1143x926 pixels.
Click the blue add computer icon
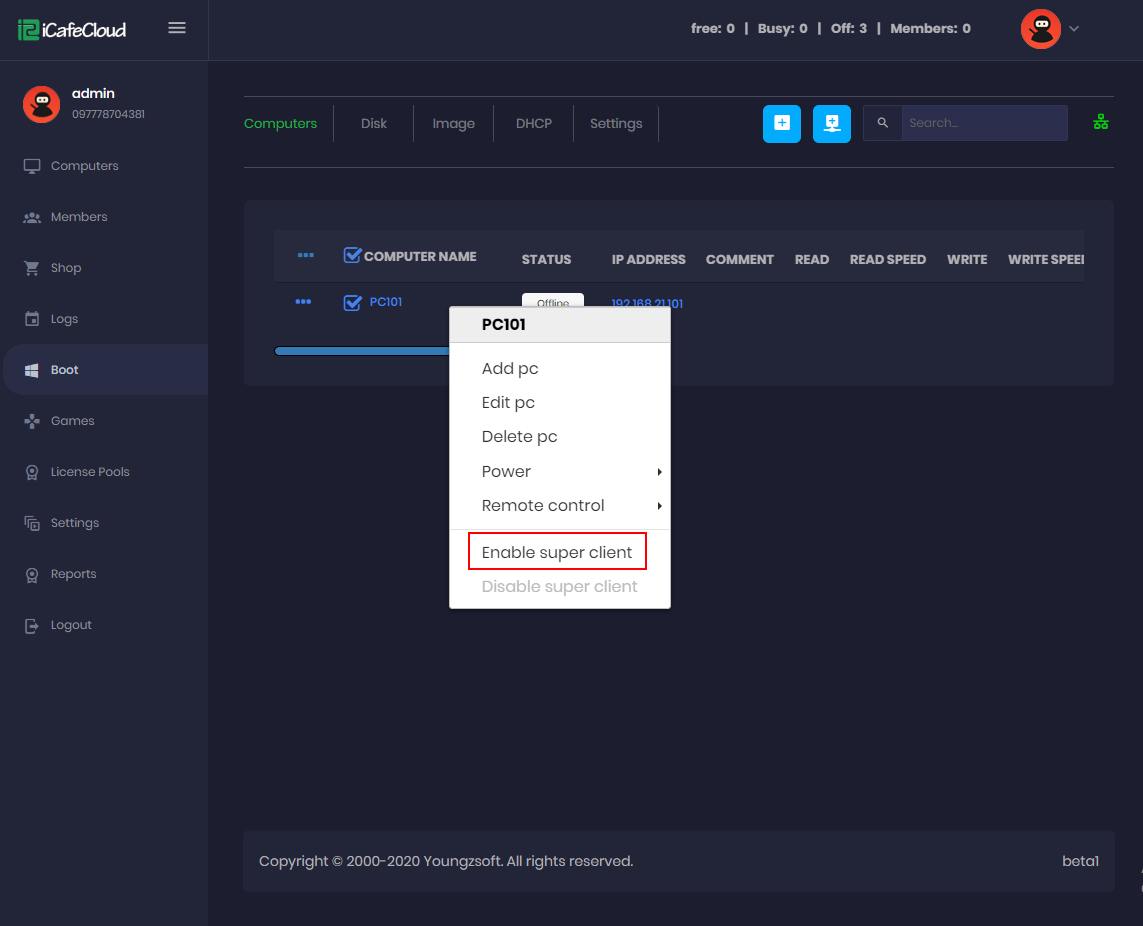[781, 123]
